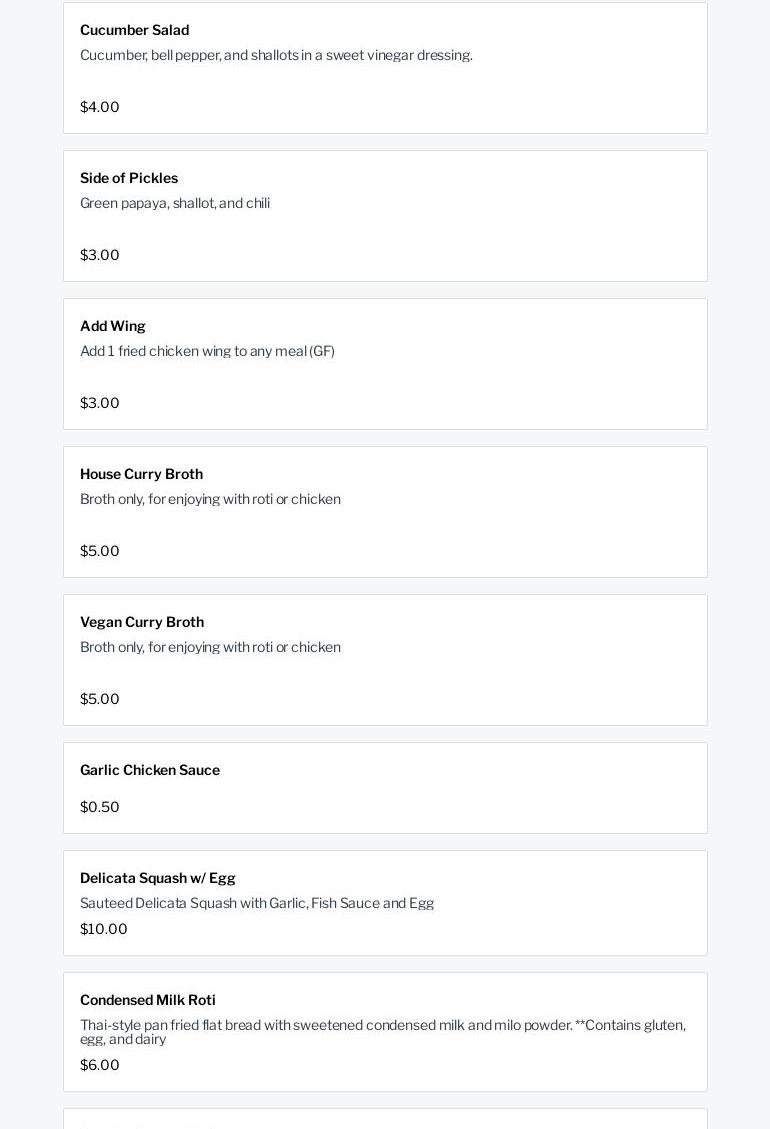The width and height of the screenshot is (770, 1129).
Task: Select the Condensed Milk Roti title
Action: 148,1000
